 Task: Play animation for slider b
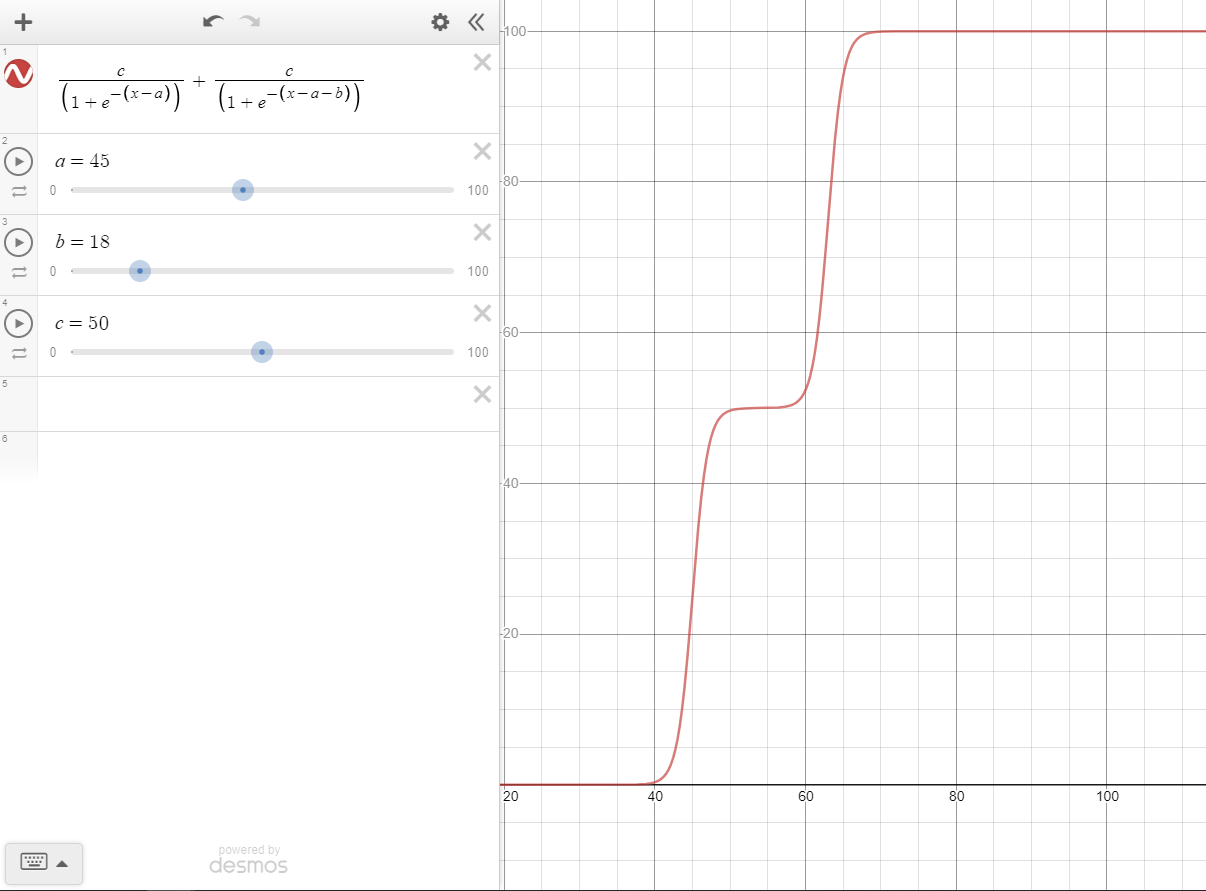click(19, 242)
